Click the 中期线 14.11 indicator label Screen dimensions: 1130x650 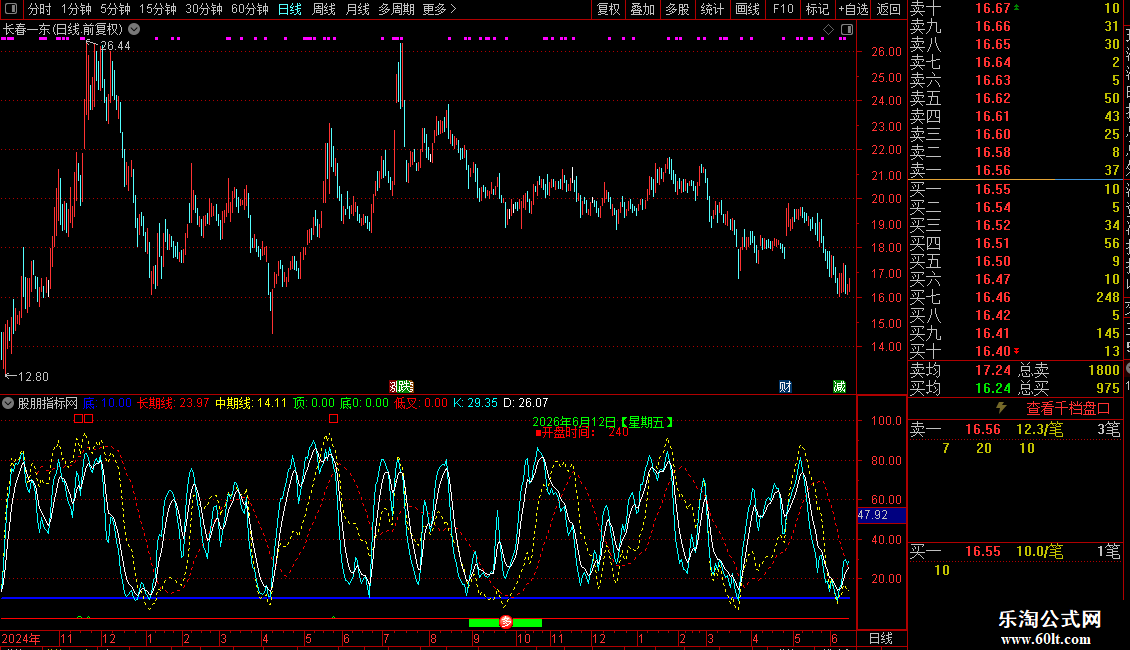(251, 403)
